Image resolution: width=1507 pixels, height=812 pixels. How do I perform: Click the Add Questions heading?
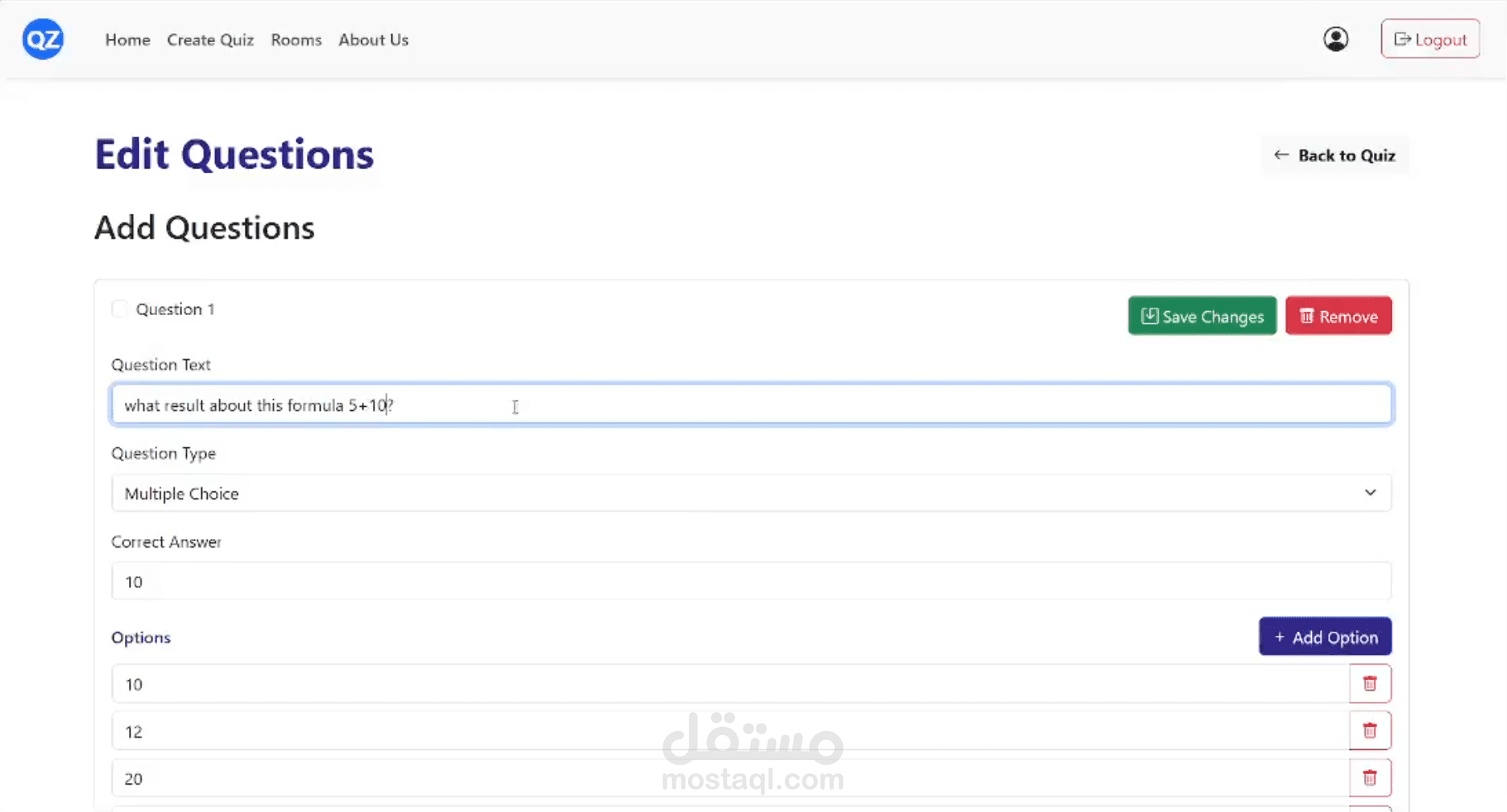coord(204,228)
